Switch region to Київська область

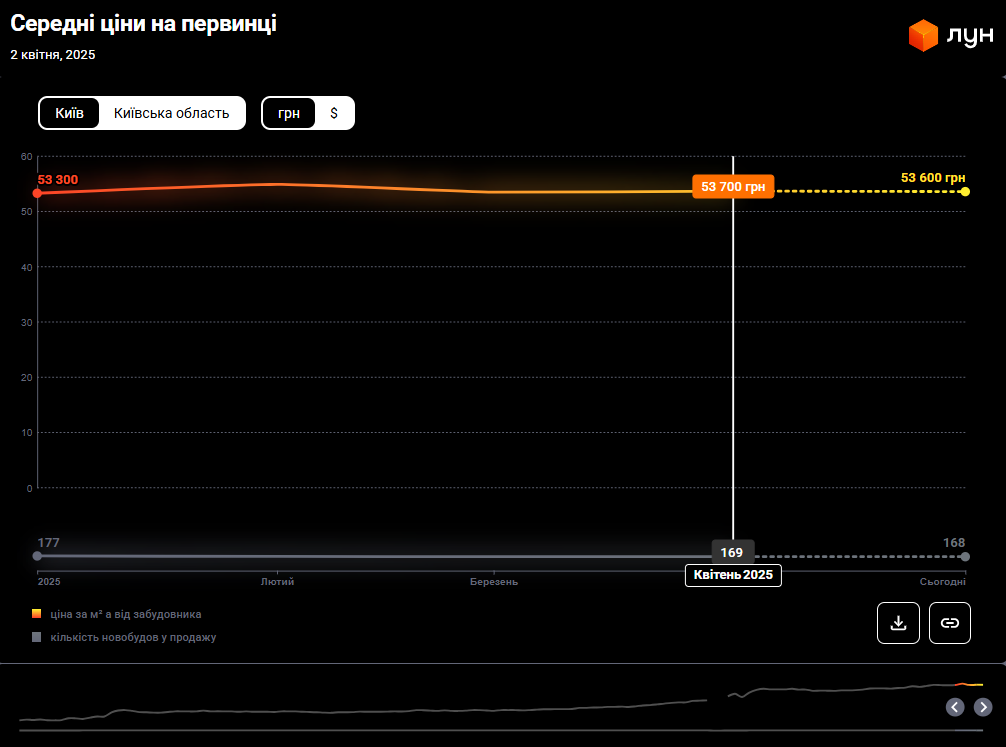click(171, 113)
